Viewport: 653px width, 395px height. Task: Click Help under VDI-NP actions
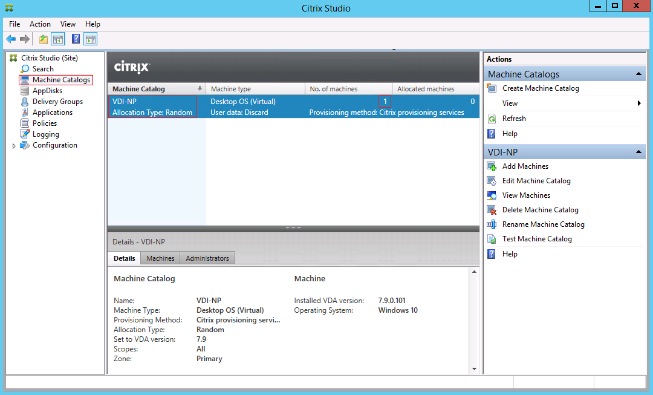510,254
